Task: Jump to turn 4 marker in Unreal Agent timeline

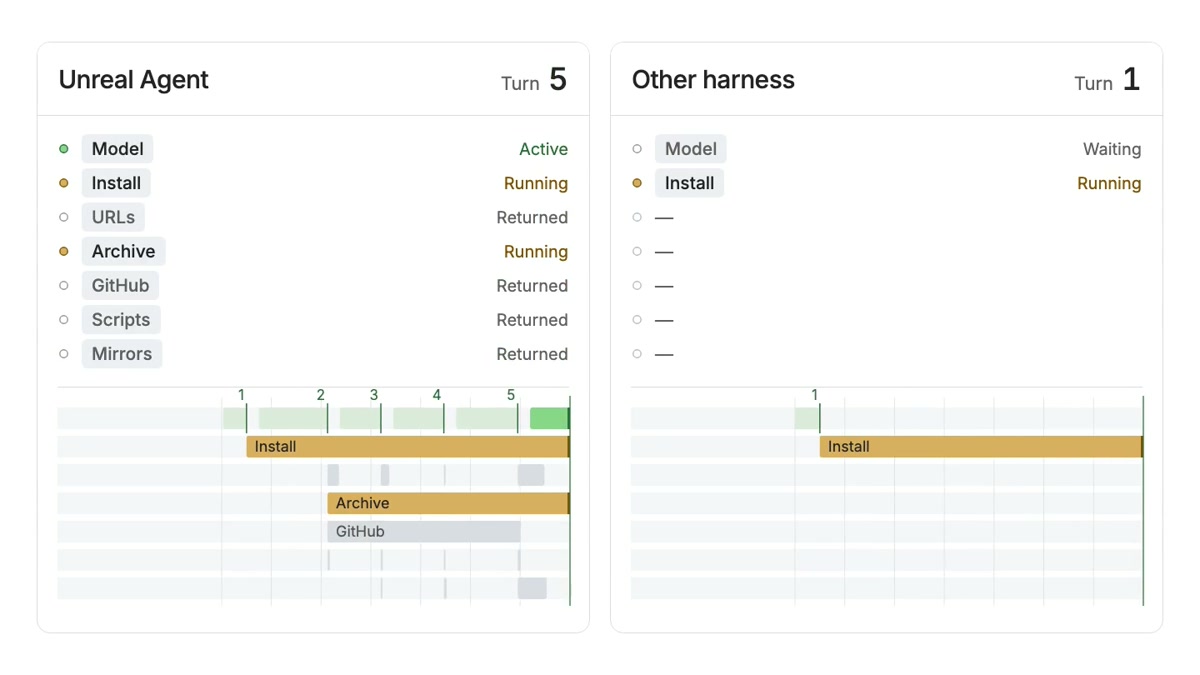Action: (x=437, y=395)
